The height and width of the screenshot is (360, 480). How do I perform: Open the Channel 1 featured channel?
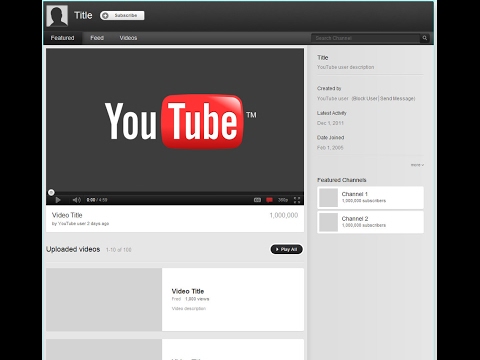point(370,198)
